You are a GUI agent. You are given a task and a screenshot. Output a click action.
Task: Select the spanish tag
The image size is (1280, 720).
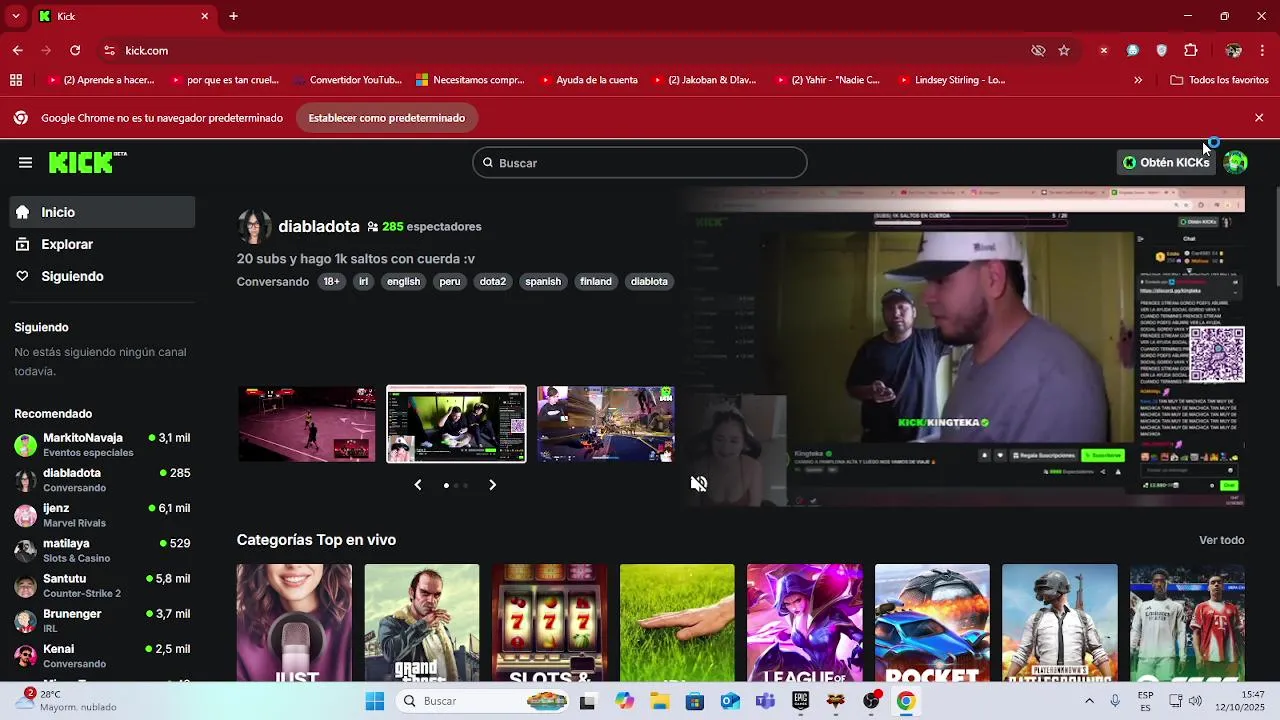[x=543, y=282]
